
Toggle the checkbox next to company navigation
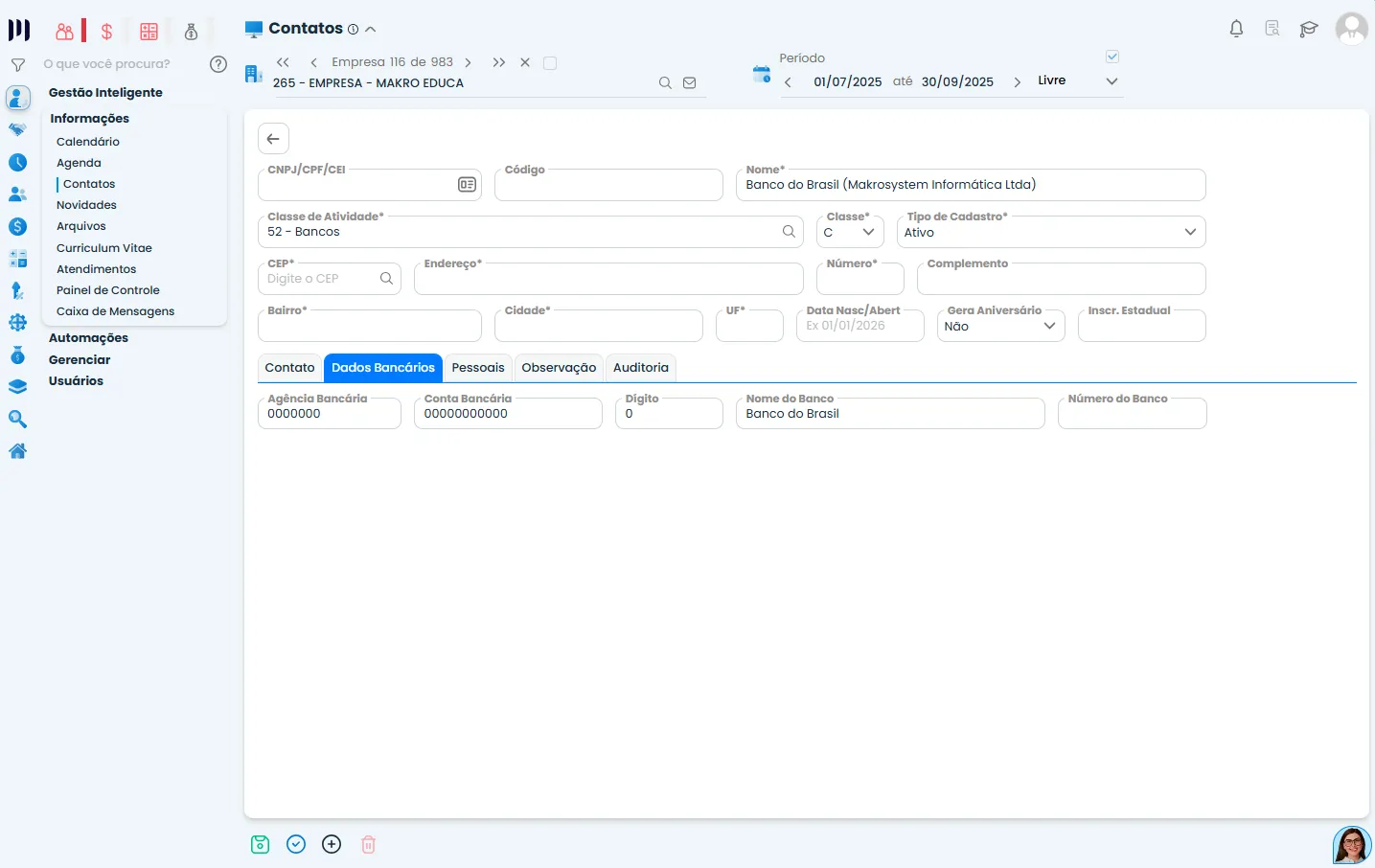(550, 63)
